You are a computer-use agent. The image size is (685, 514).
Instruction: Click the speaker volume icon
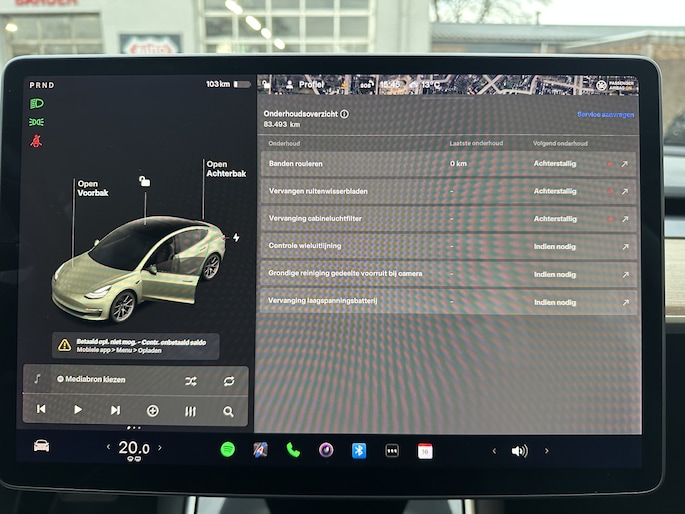click(519, 451)
